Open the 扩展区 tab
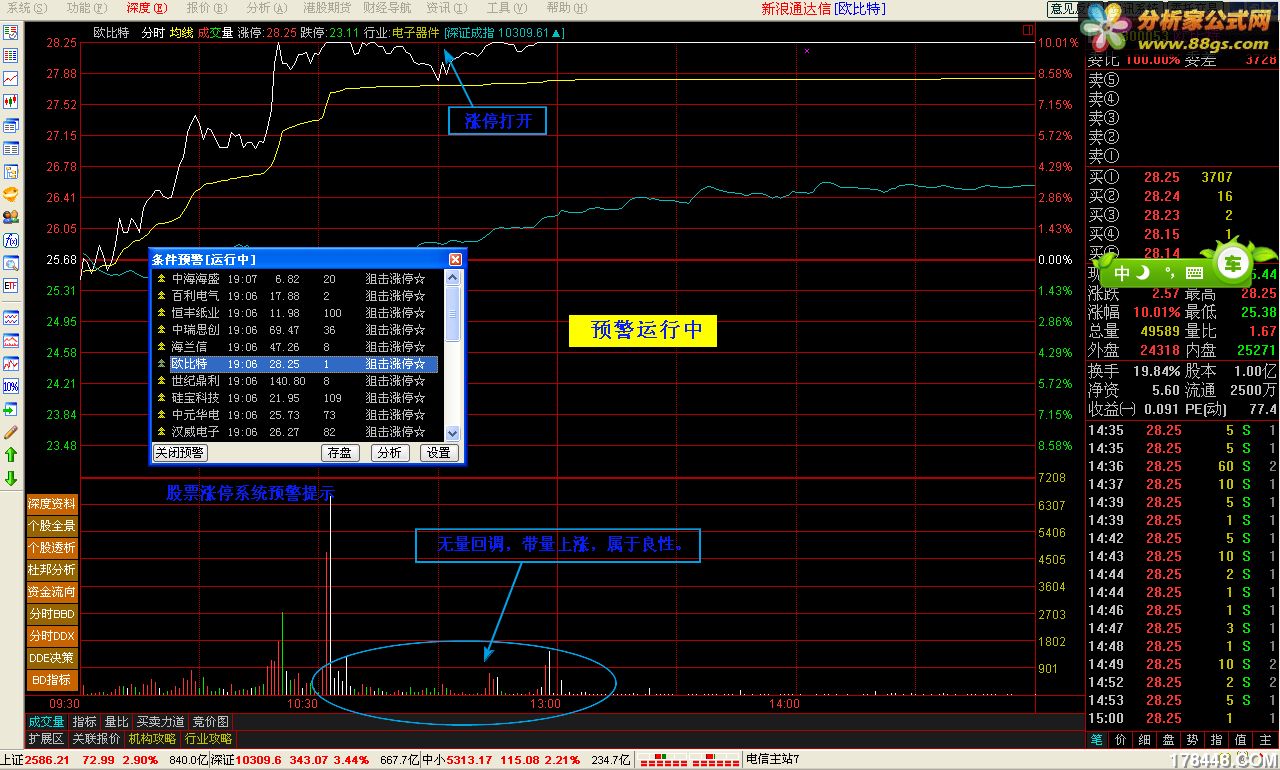The height and width of the screenshot is (770, 1280). pyautogui.click(x=46, y=739)
